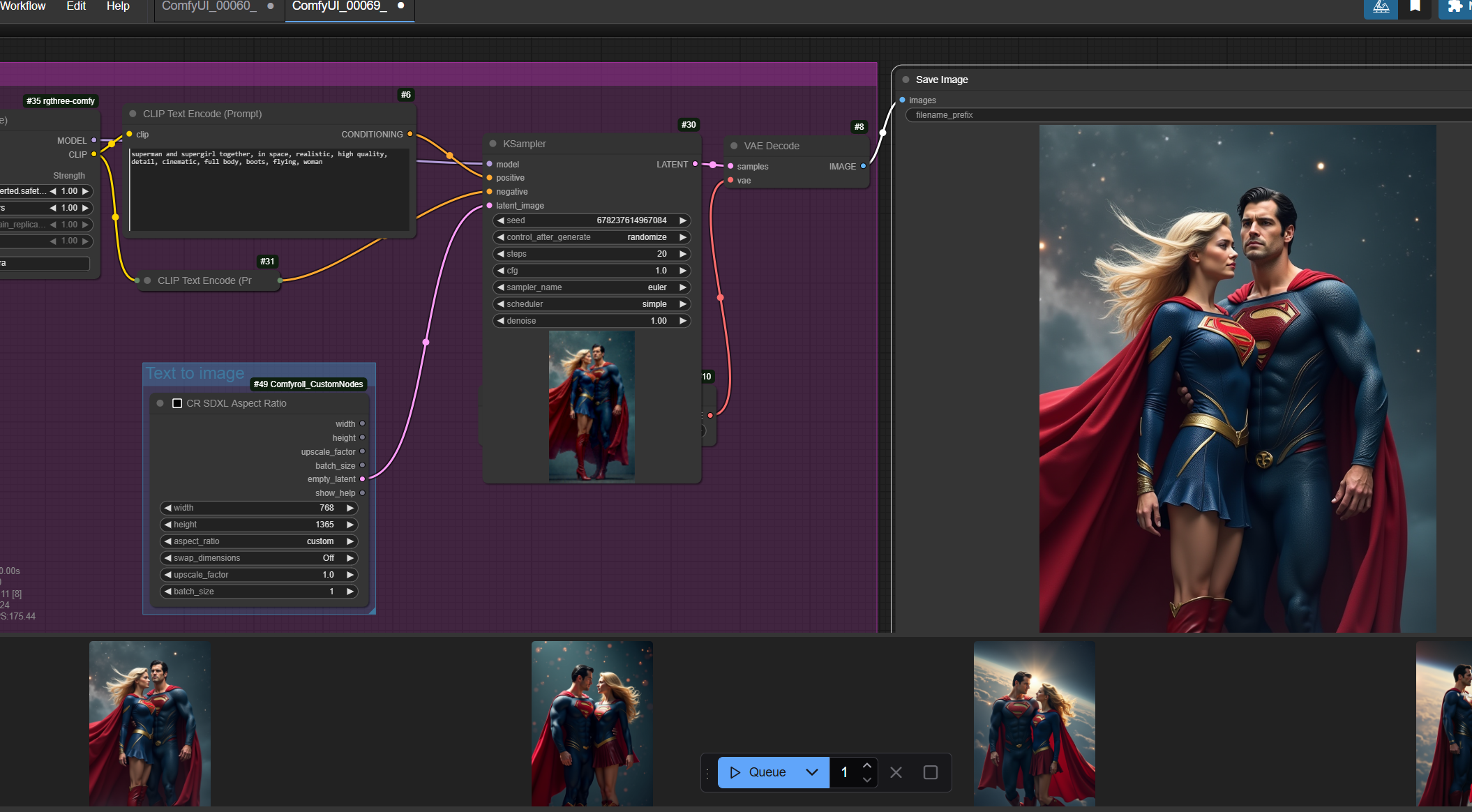Image resolution: width=1472 pixels, height=812 pixels.
Task: Decrease Aspect Ratio width with left arrow
Action: click(167, 508)
